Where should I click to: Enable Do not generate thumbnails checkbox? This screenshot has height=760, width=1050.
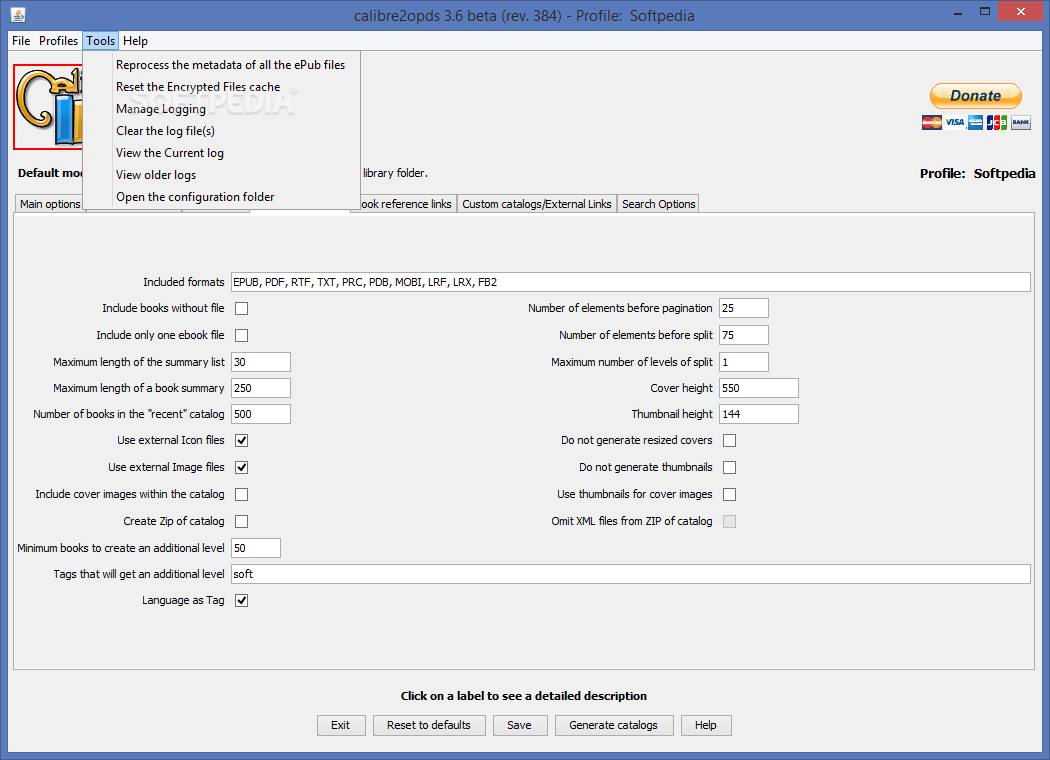730,467
